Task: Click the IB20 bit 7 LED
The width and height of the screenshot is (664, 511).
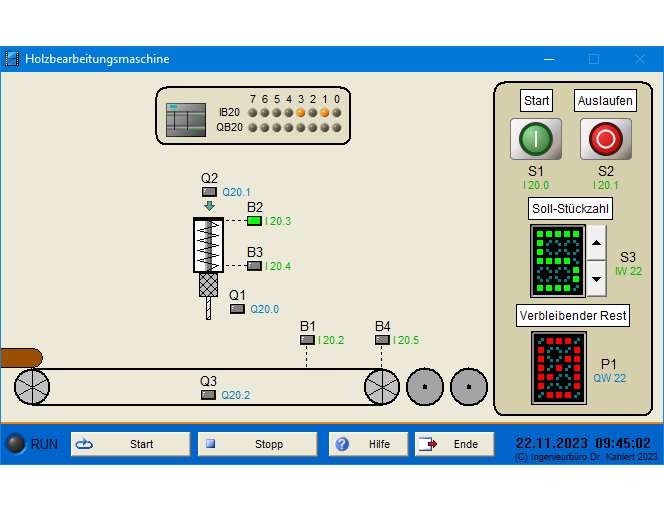Action: (x=253, y=113)
